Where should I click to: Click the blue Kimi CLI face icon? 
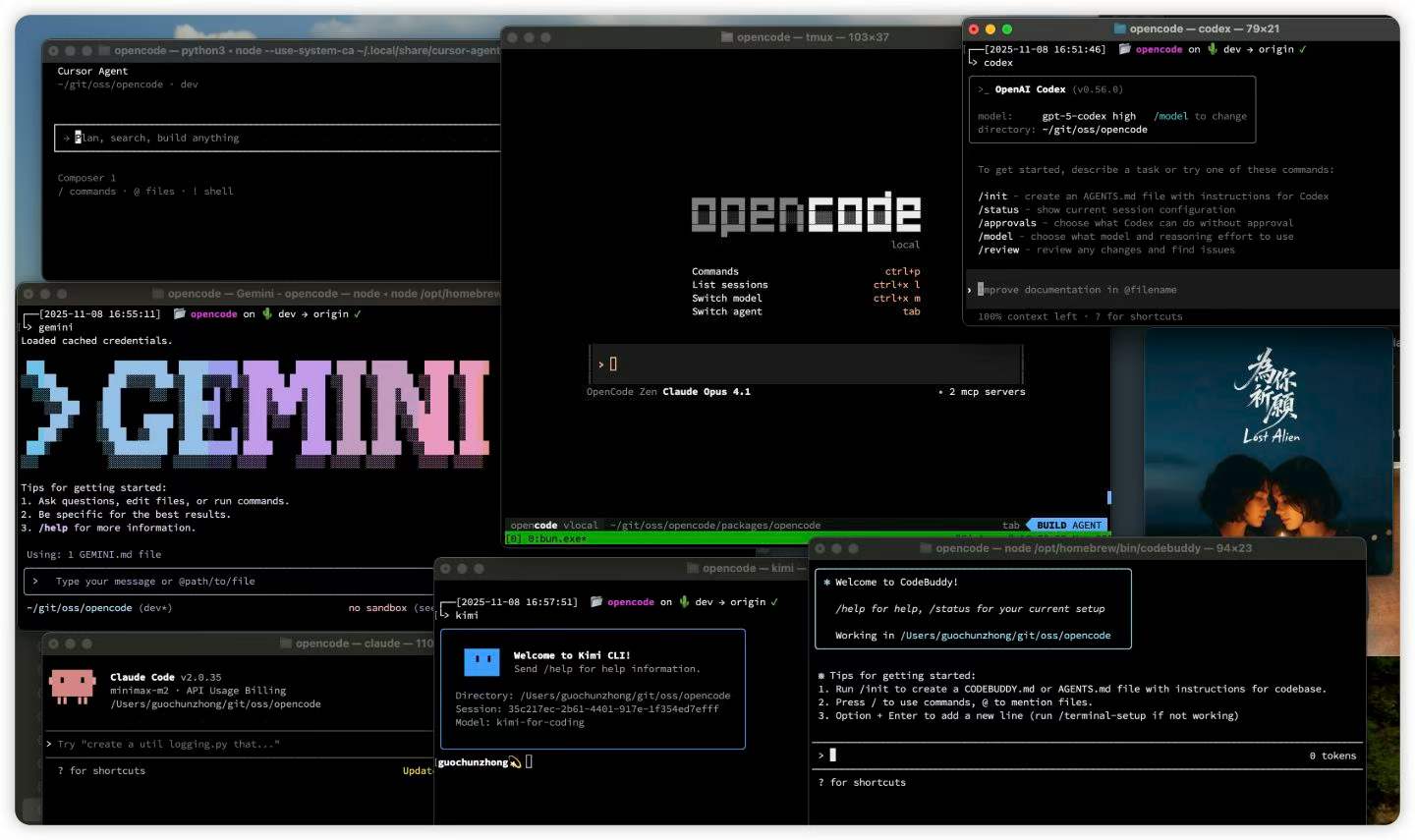481,661
